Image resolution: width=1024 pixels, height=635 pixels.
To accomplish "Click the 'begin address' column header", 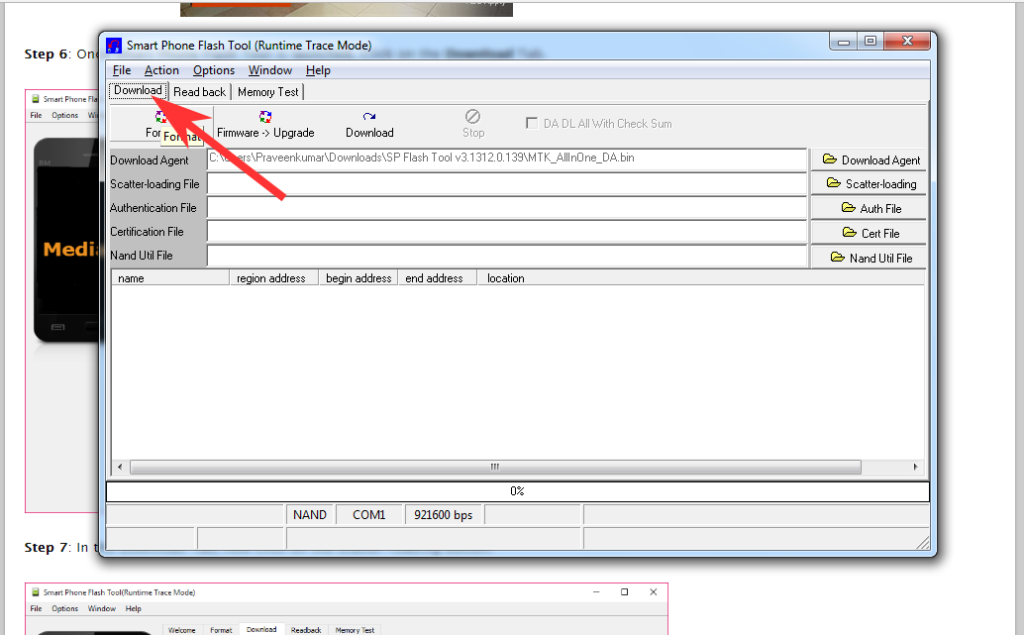I will [358, 278].
